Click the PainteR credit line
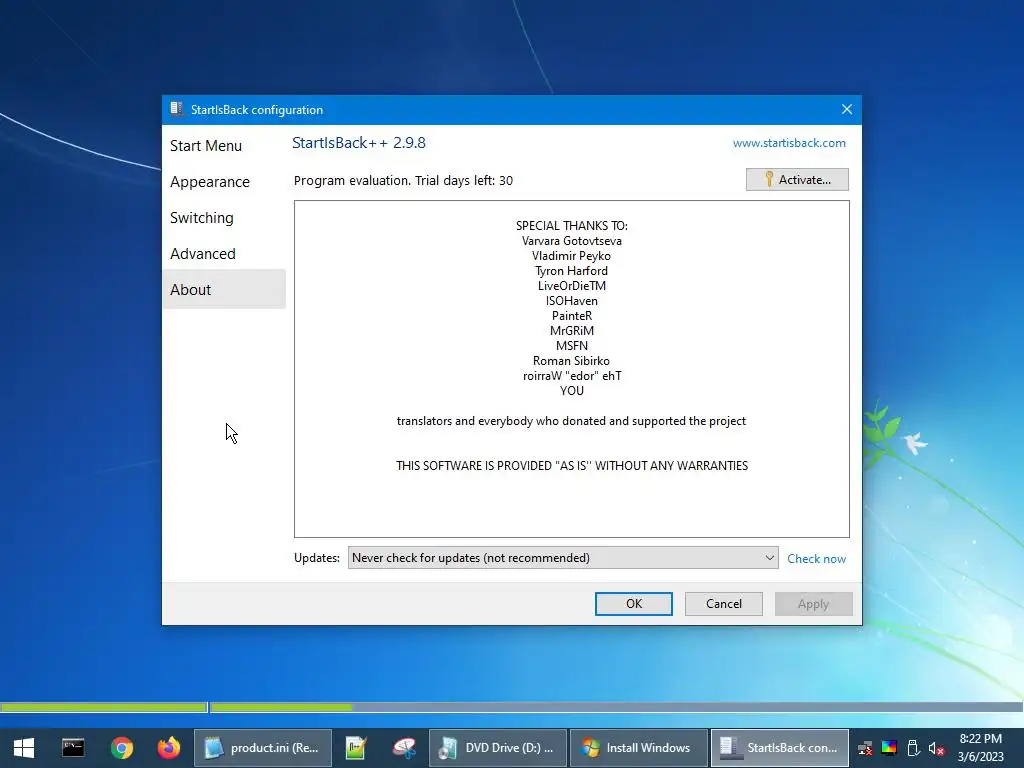This screenshot has height=768, width=1024. click(571, 316)
